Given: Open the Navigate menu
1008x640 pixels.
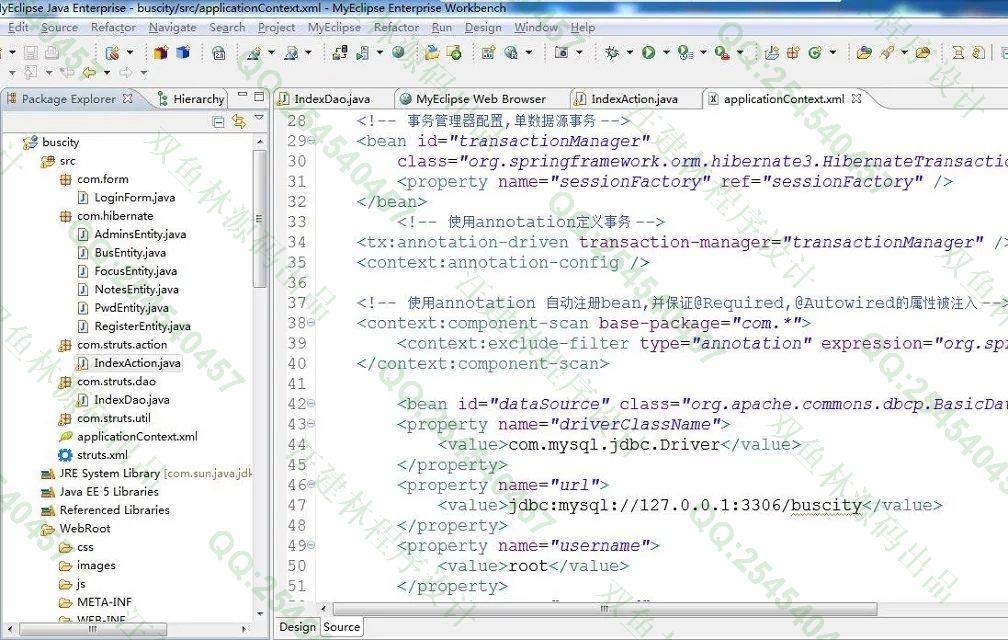Looking at the screenshot, I should click(x=172, y=28).
